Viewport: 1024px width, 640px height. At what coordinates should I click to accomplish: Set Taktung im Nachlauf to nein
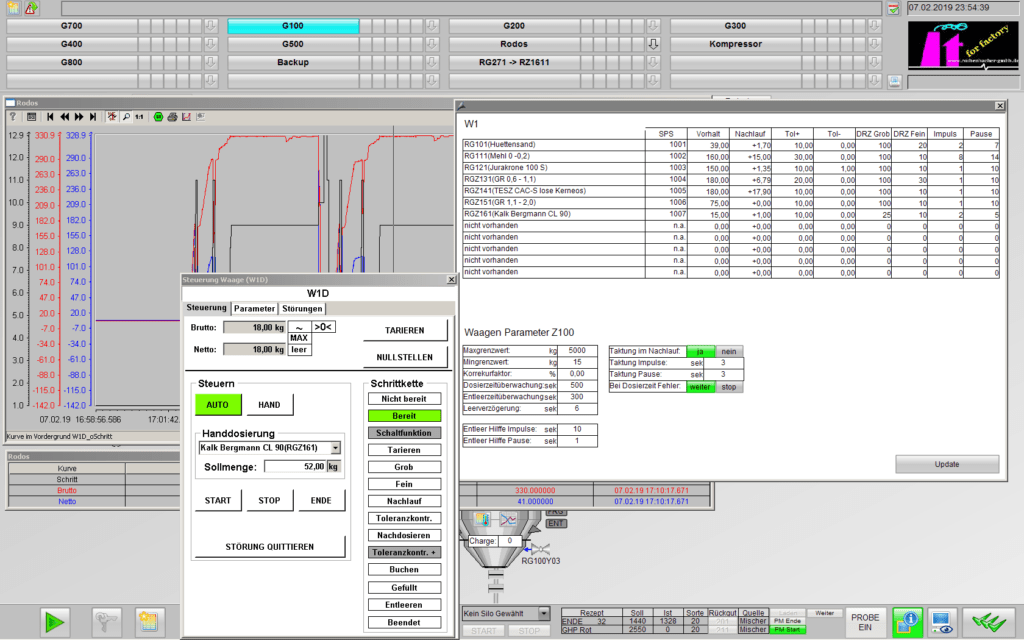point(729,351)
